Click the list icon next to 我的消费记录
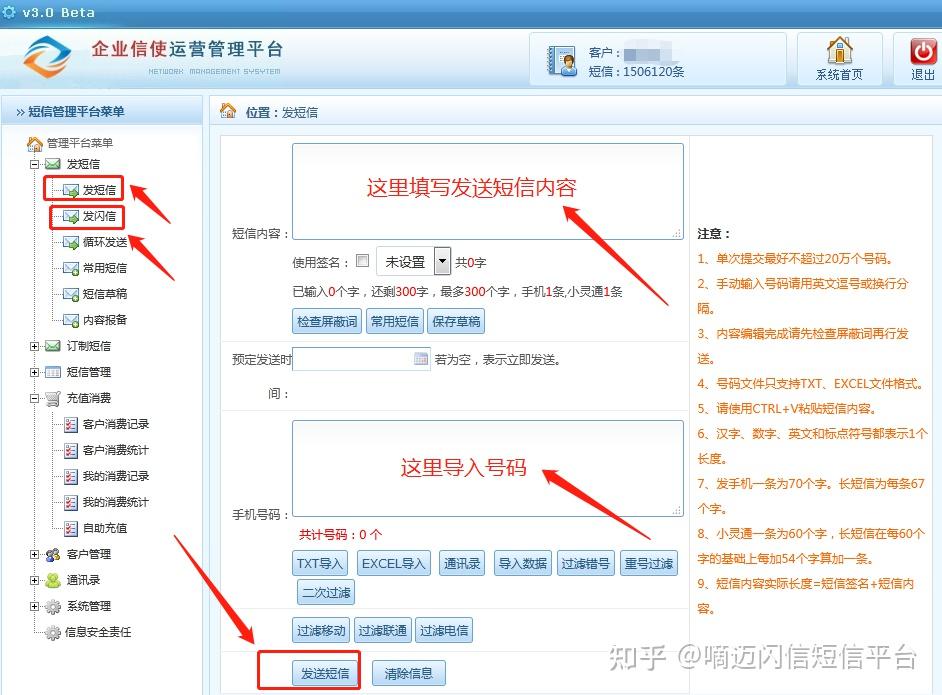942x695 pixels. [71, 476]
